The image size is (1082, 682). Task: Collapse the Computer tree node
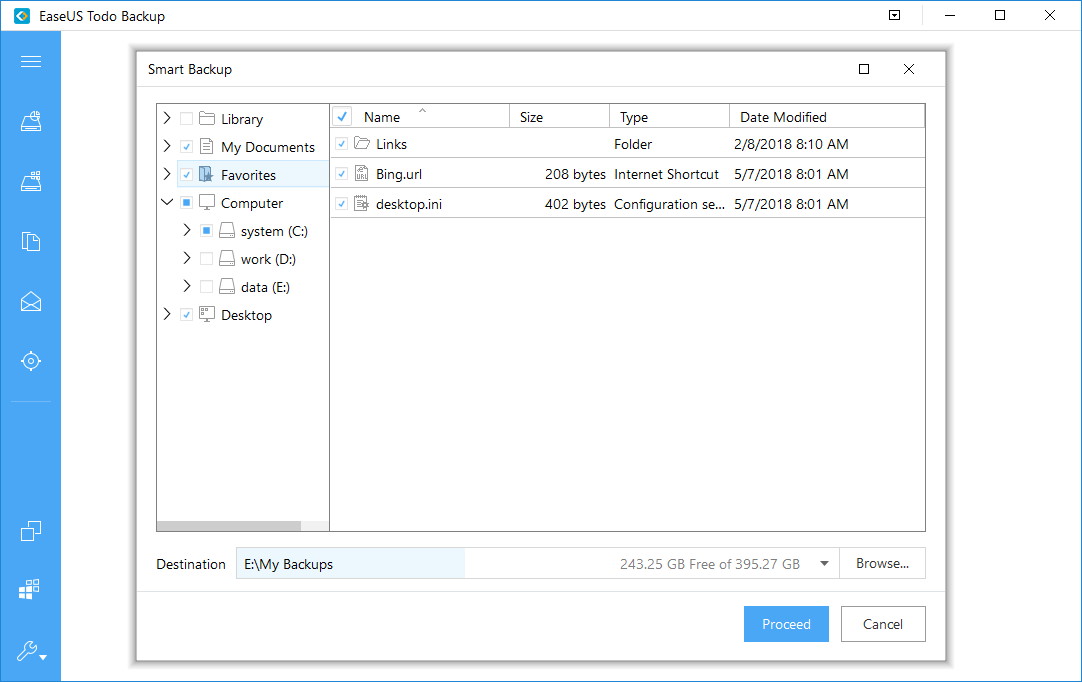tap(167, 202)
